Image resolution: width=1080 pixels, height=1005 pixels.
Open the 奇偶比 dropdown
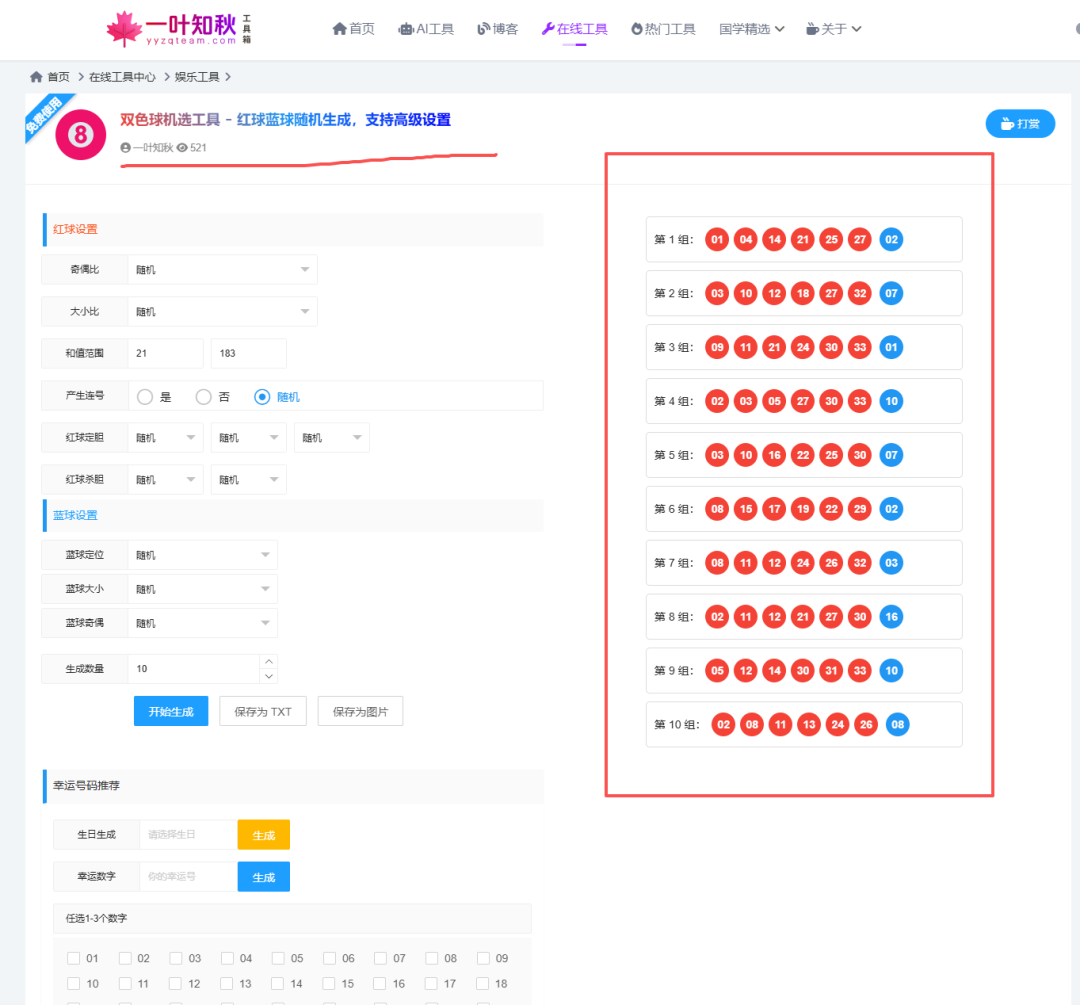pyautogui.click(x=222, y=269)
